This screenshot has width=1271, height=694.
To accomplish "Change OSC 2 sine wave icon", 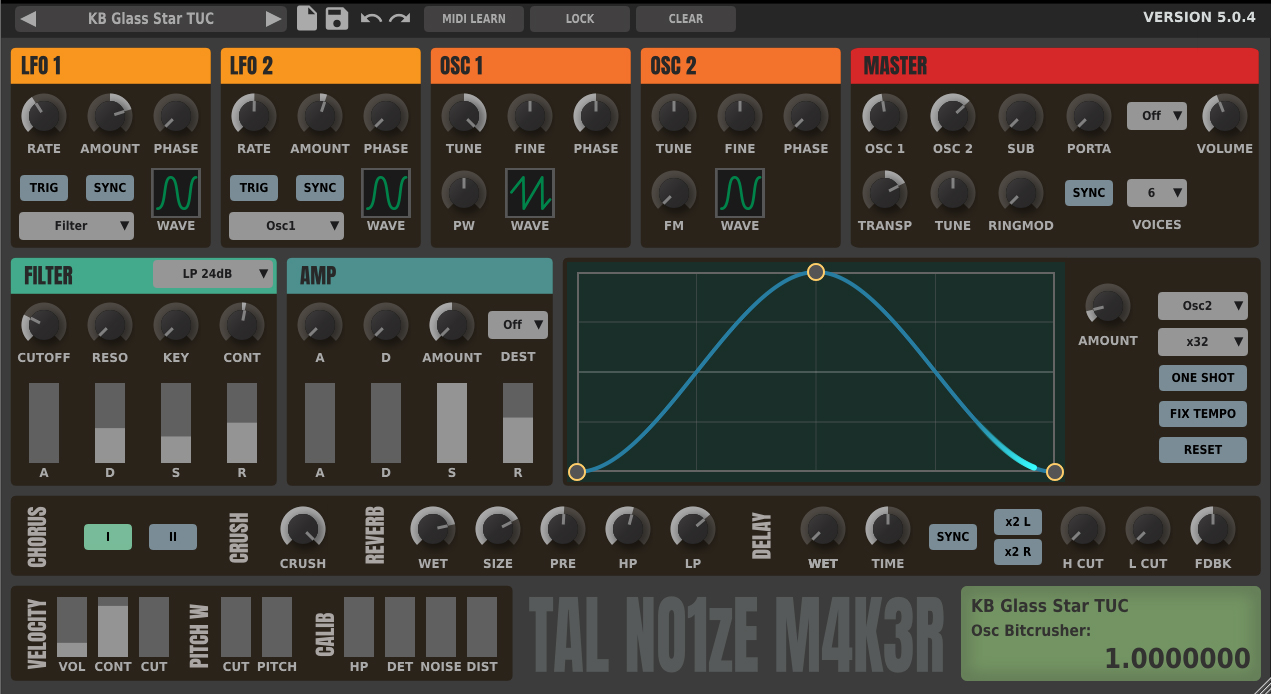I will pyautogui.click(x=740, y=193).
